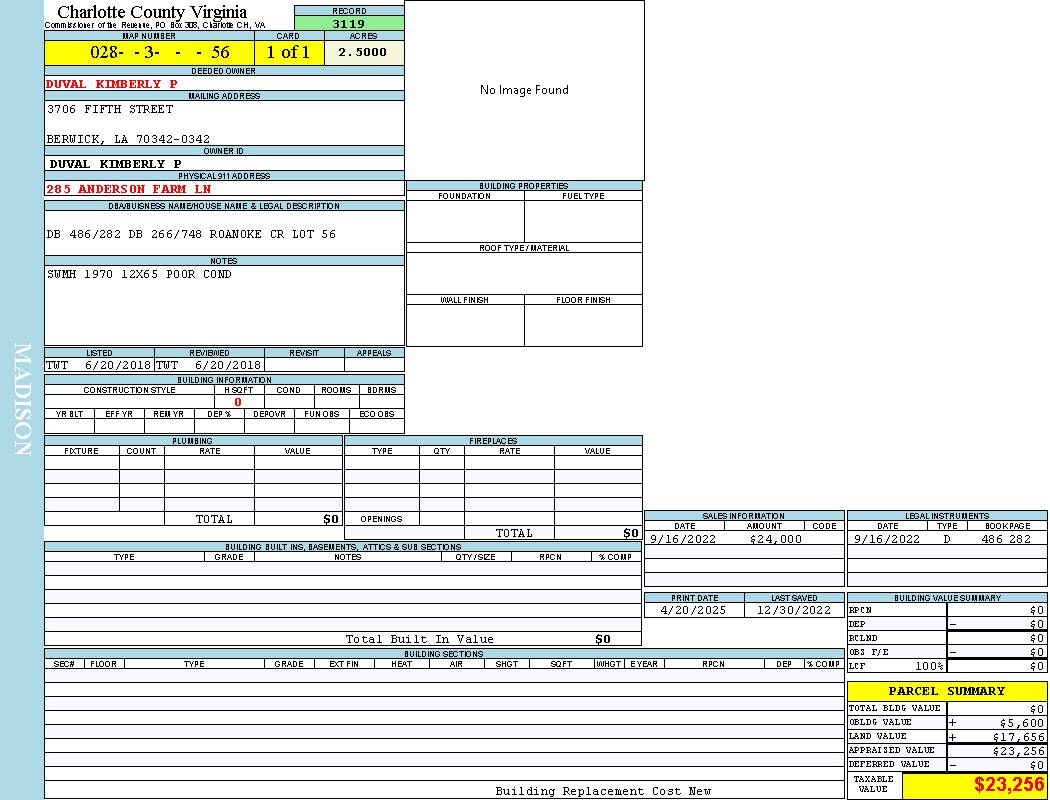This screenshot has height=800, width=1050.
Task: Click the acres value 2.5000
Action: tap(363, 53)
